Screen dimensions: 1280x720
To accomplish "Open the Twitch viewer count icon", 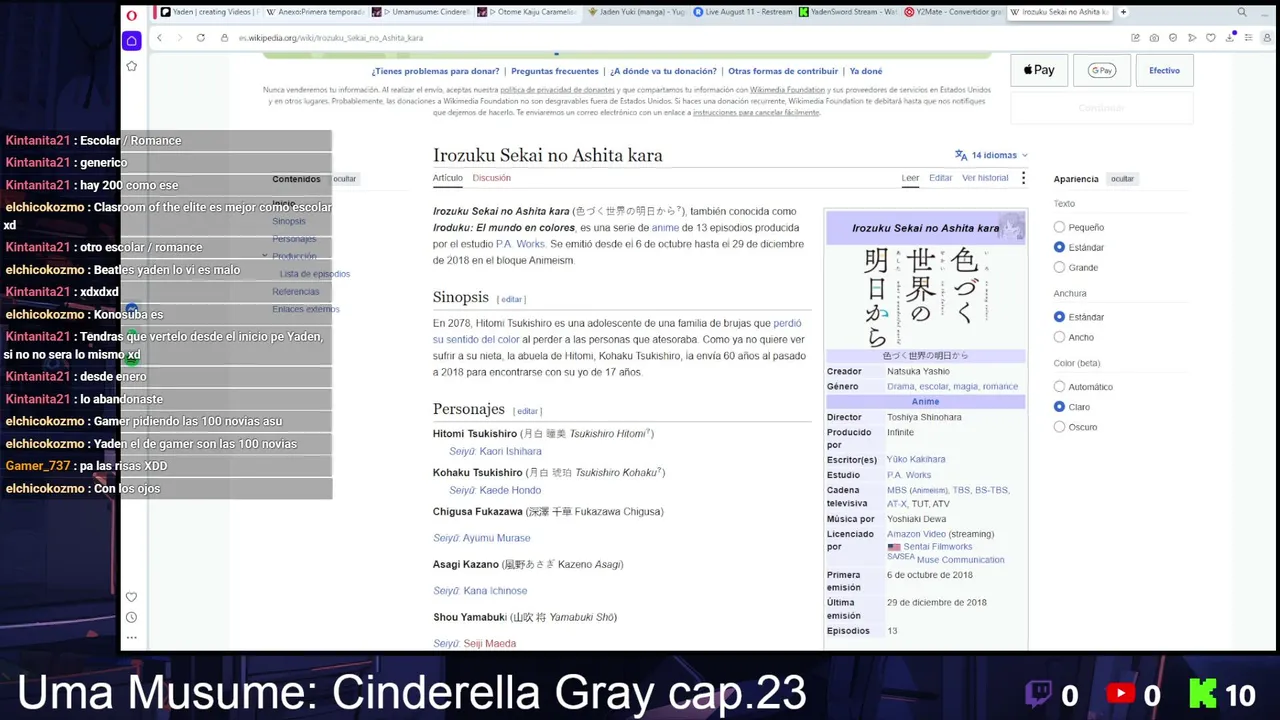I will point(1037,693).
